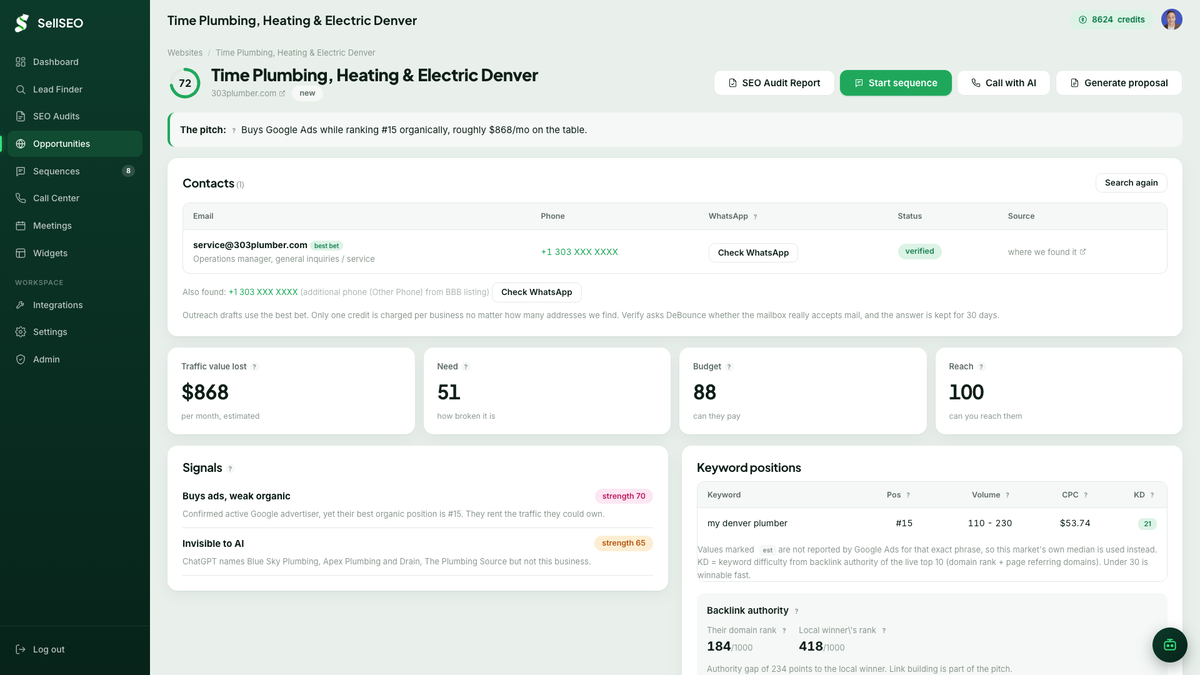Screen dimensions: 1200x675
Task: Start sequence for this business
Action: [x=895, y=83]
